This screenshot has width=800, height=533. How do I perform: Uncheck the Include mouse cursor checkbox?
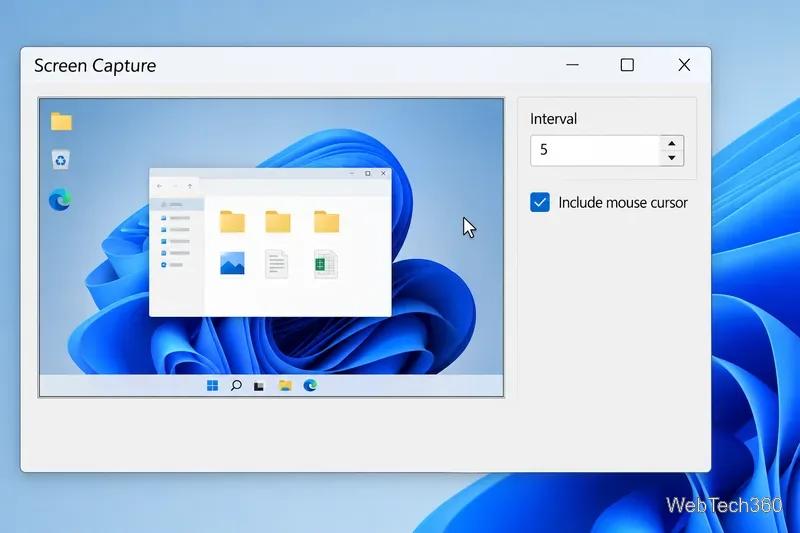click(539, 202)
